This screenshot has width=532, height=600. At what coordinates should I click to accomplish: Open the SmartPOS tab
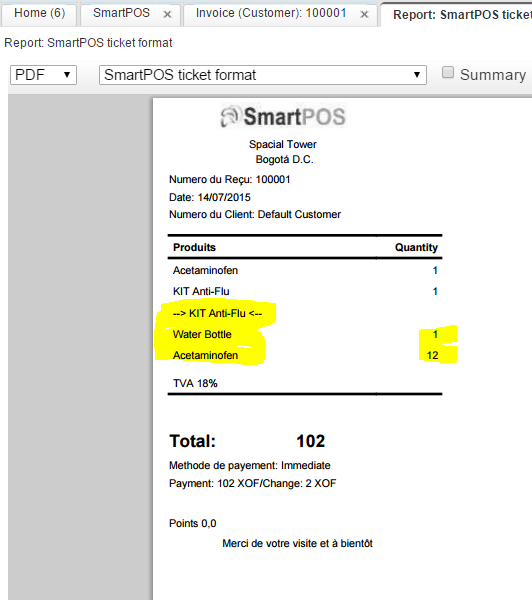point(121,13)
